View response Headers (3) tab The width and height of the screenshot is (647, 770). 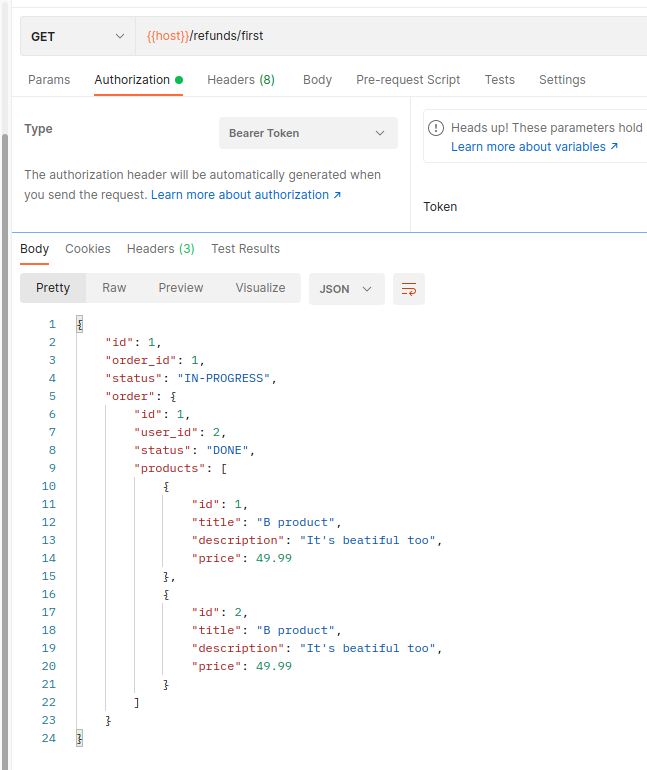pos(161,249)
